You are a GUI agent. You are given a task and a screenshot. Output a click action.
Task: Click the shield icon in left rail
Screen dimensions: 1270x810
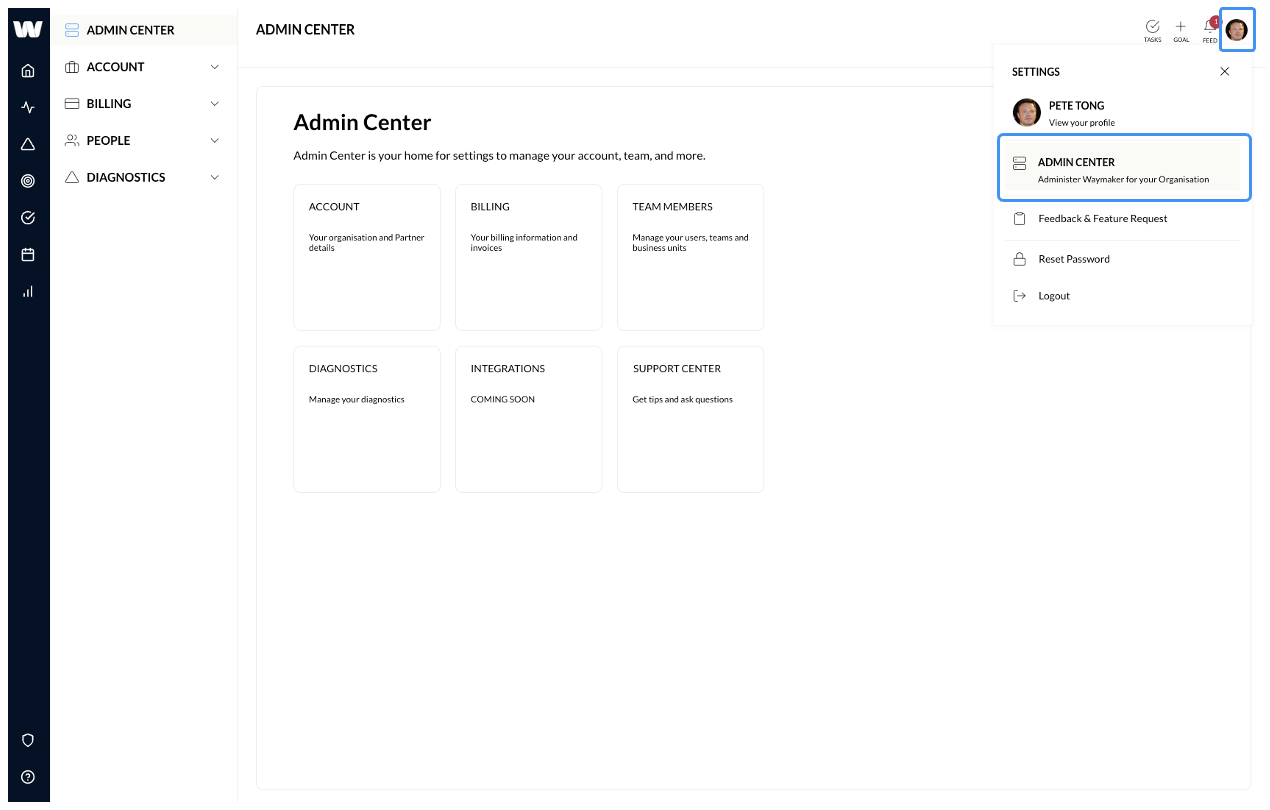point(28,740)
